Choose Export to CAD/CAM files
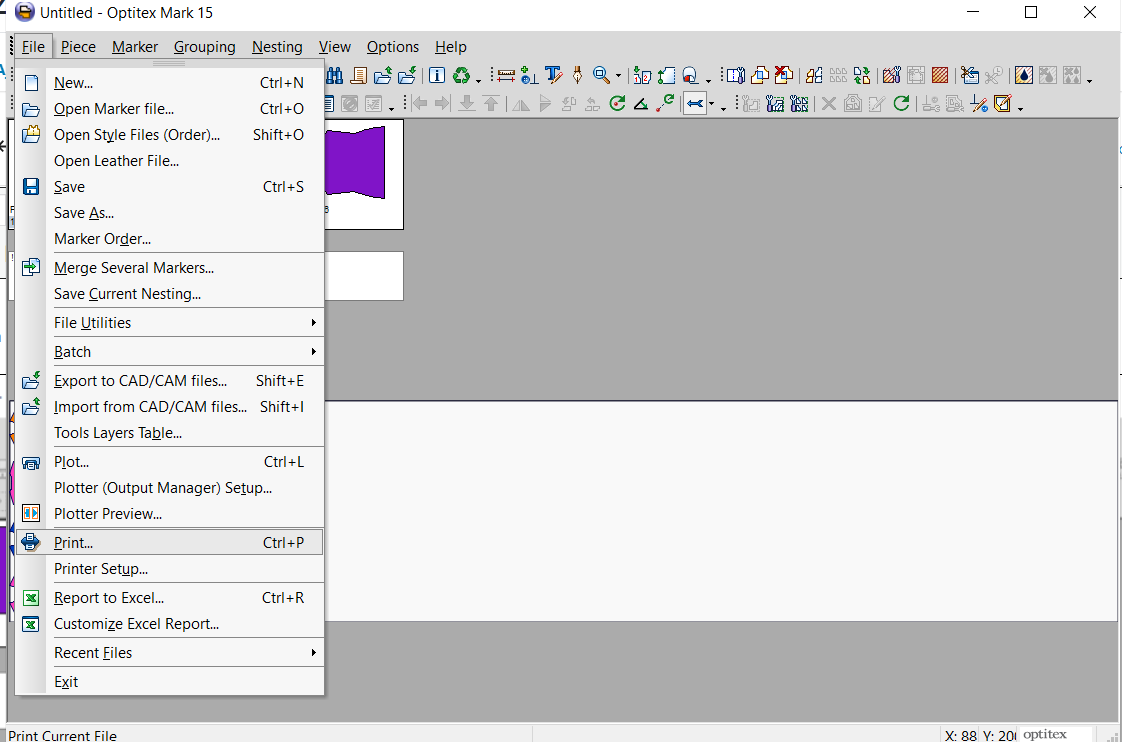This screenshot has width=1122, height=742. [x=170, y=381]
